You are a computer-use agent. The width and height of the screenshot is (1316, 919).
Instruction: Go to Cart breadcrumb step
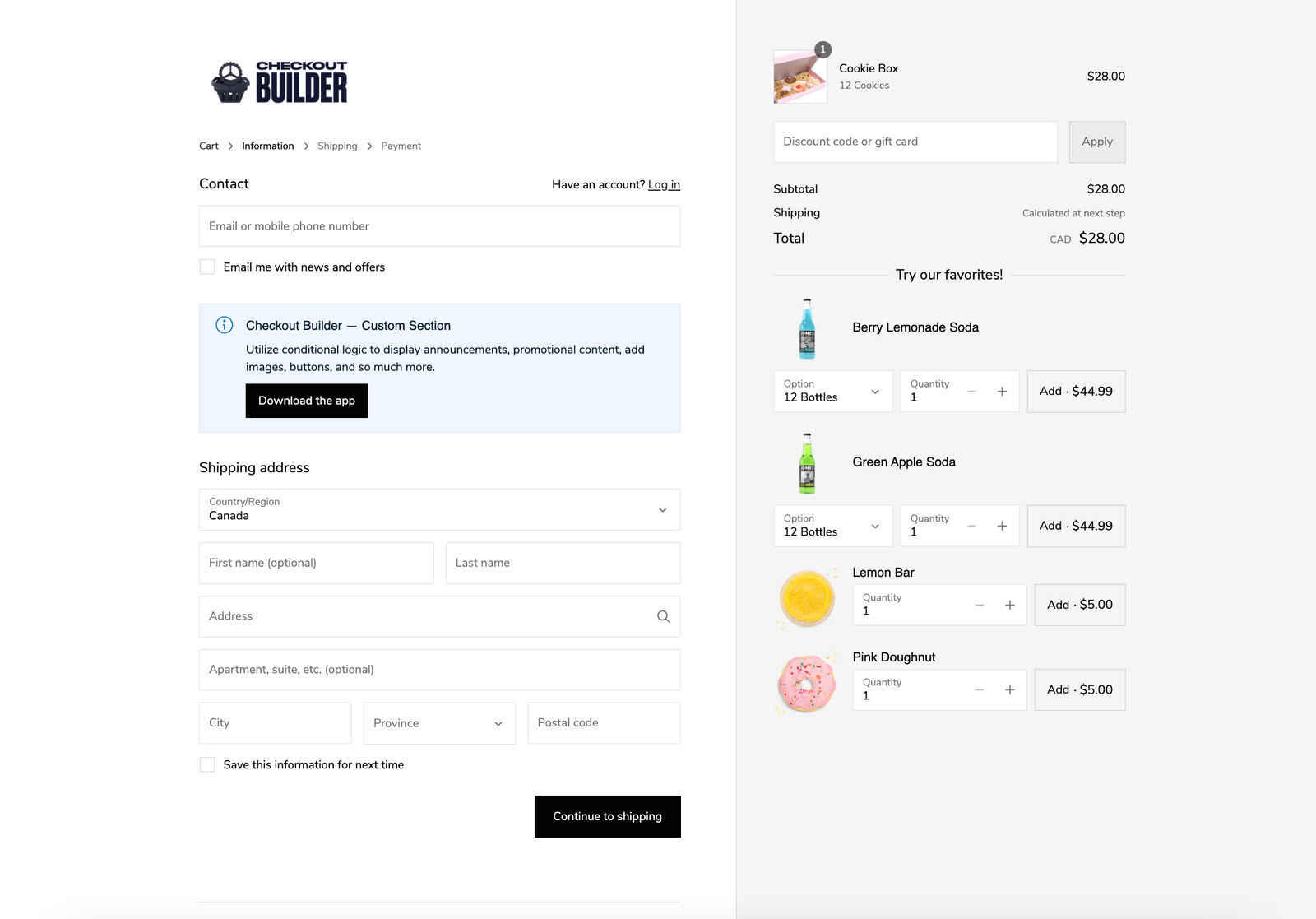pos(209,146)
